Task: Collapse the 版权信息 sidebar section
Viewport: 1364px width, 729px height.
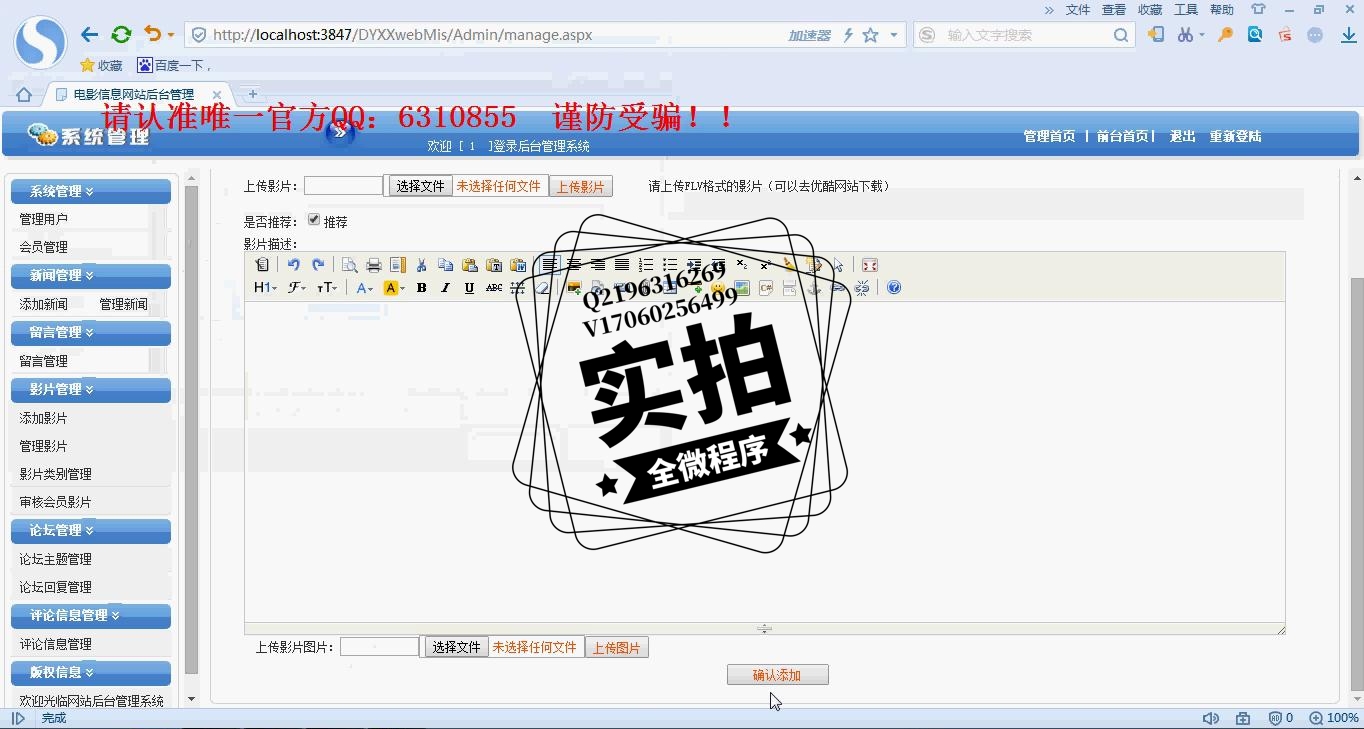Action: (x=90, y=672)
